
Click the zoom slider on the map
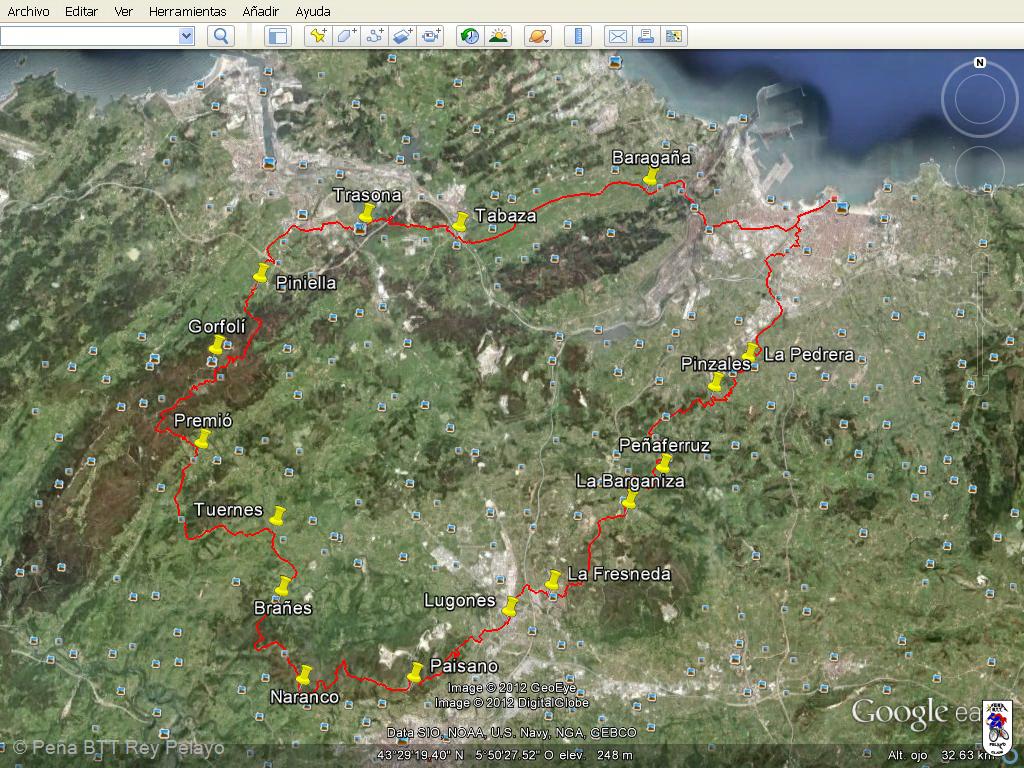tap(979, 300)
